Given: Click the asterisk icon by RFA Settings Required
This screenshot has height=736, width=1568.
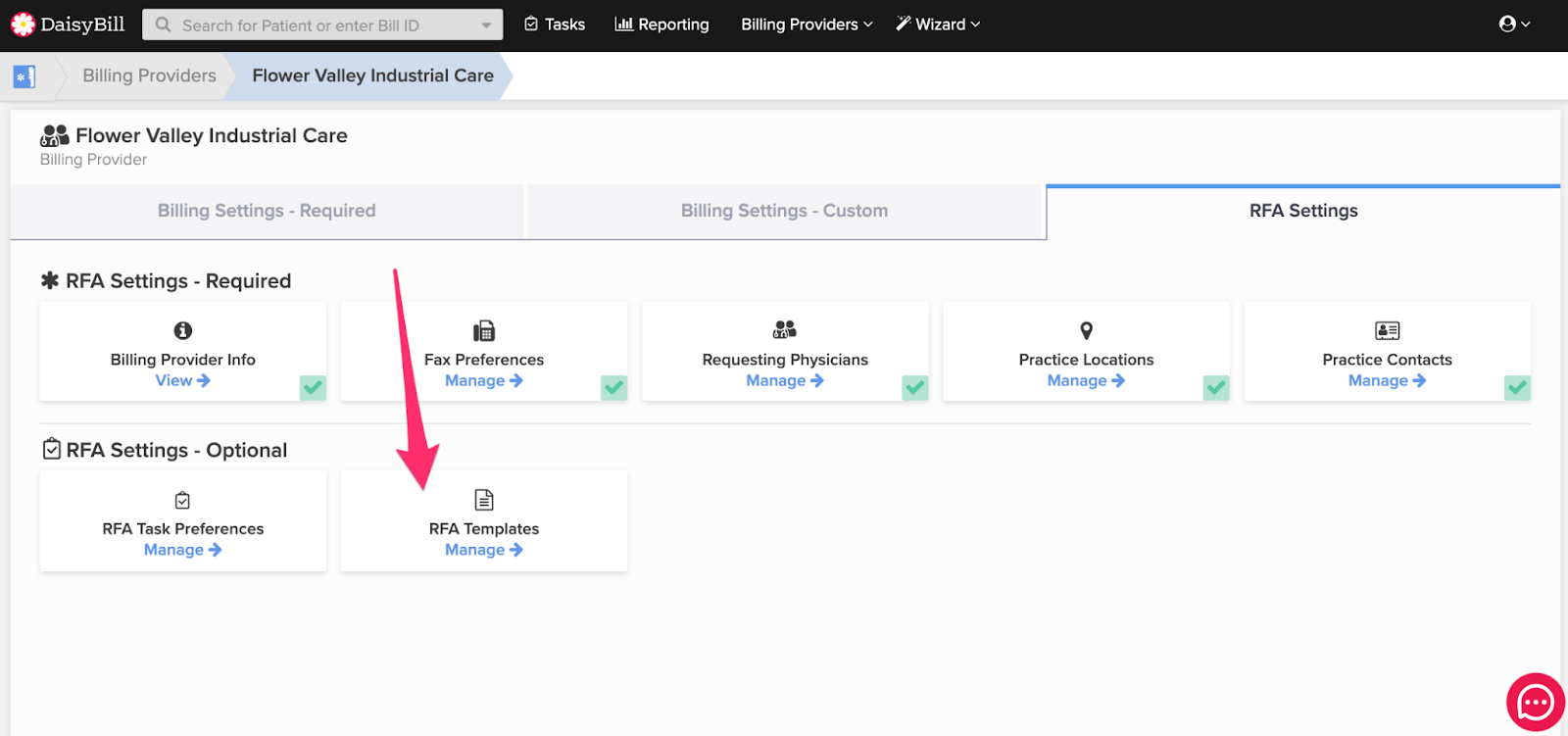Looking at the screenshot, I should point(50,280).
